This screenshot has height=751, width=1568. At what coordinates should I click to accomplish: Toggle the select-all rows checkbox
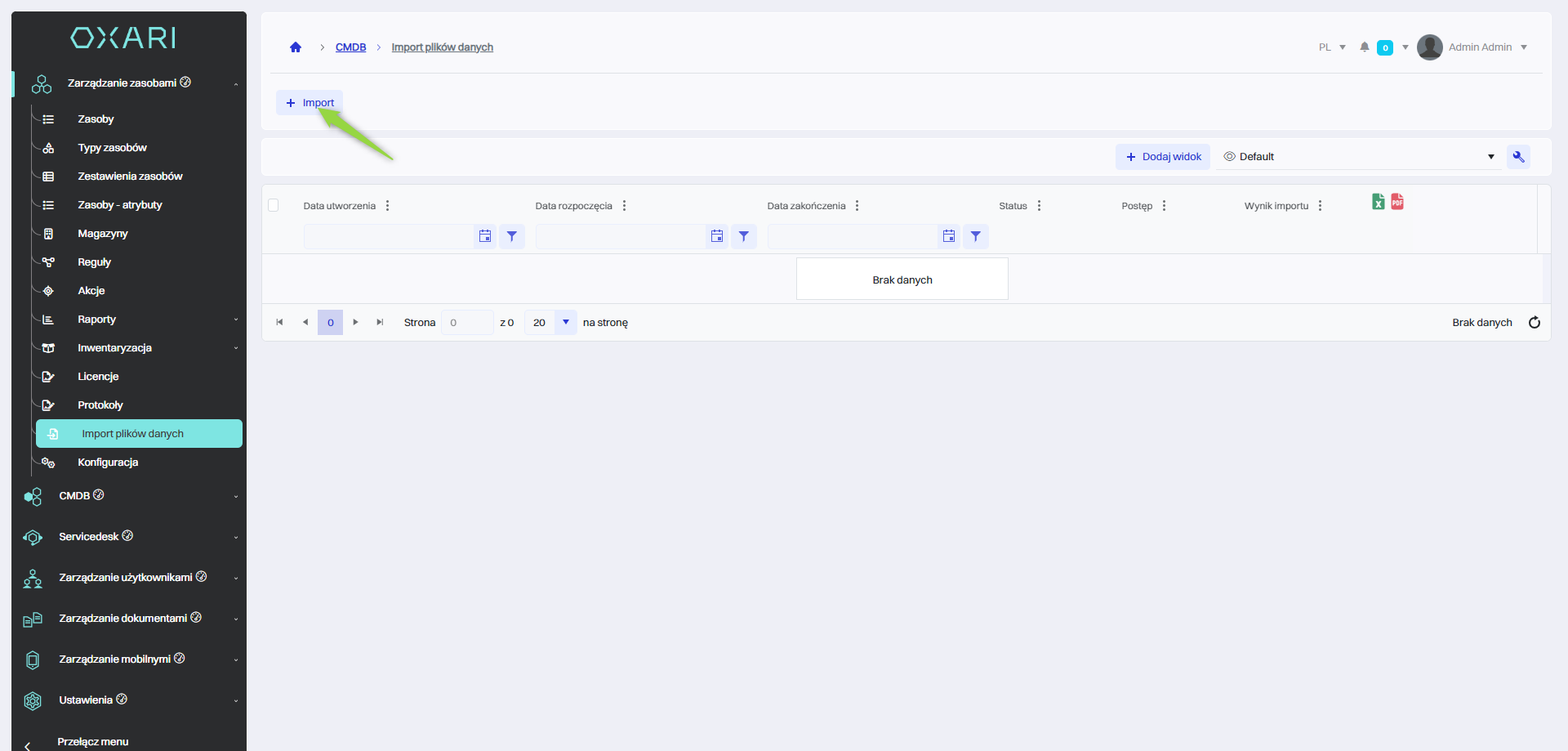pos(274,205)
